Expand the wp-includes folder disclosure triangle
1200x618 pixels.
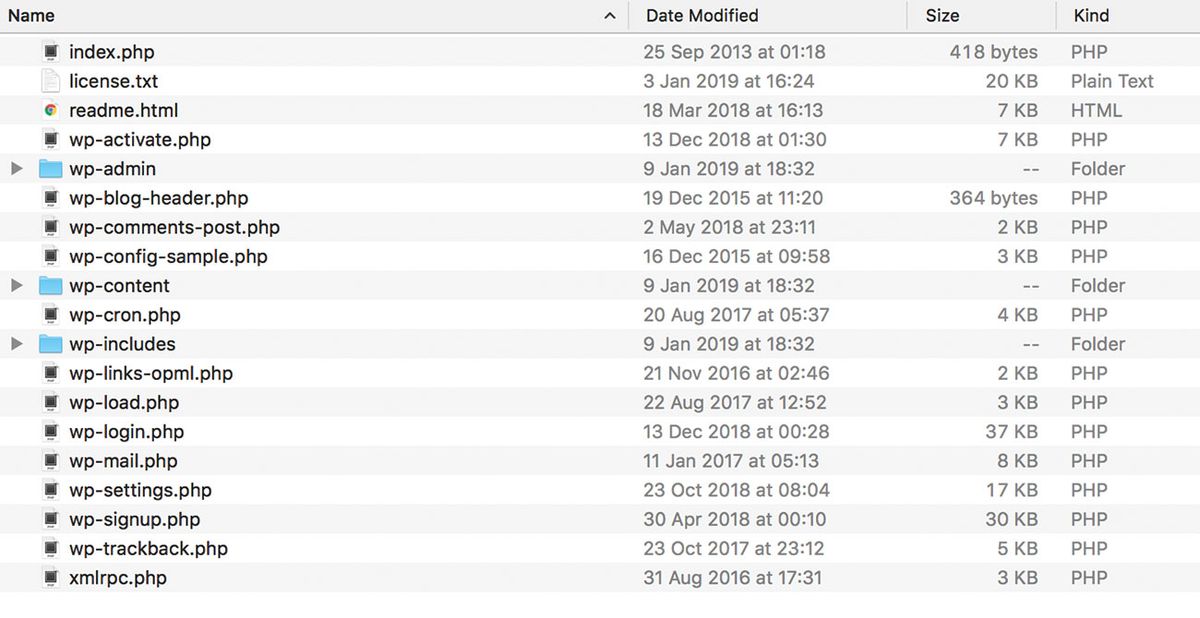click(x=16, y=344)
